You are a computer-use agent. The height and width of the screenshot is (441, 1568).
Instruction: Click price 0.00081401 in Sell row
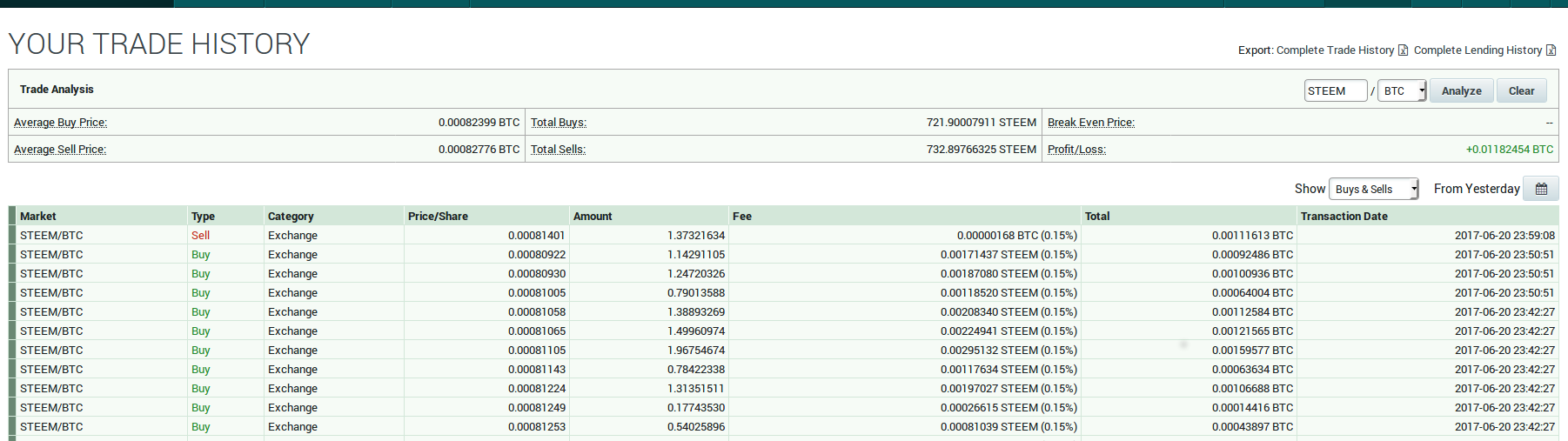(537, 236)
